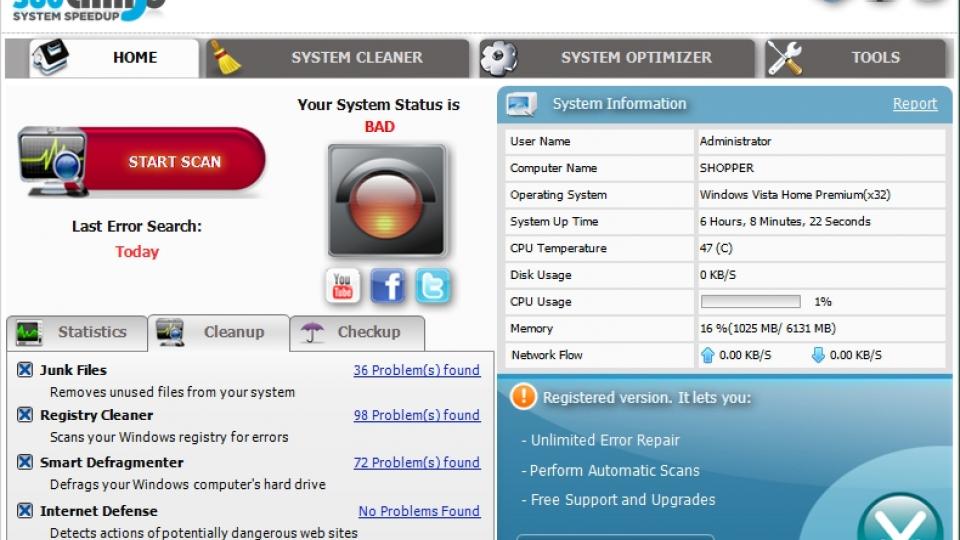Uncheck the Junk Files checkbox
Image resolution: width=960 pixels, height=540 pixels.
coord(25,370)
